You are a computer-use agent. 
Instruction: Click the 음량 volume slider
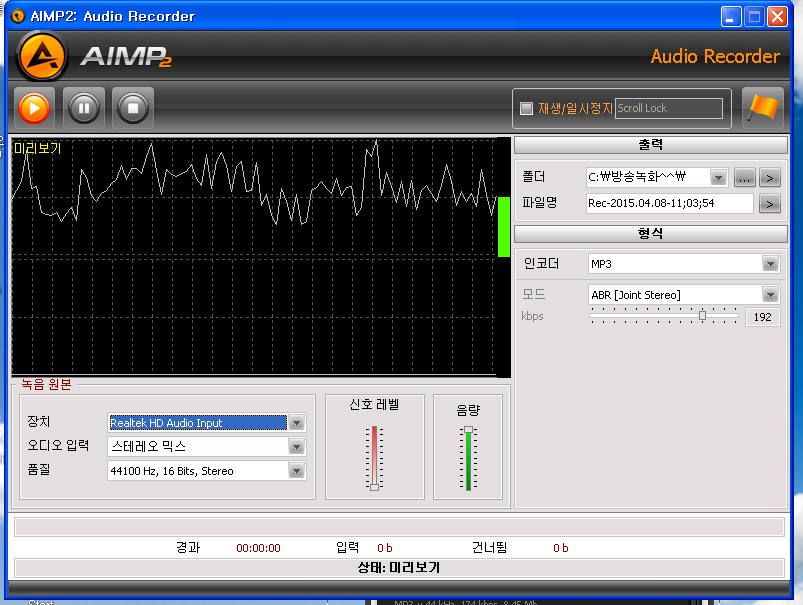tap(467, 459)
